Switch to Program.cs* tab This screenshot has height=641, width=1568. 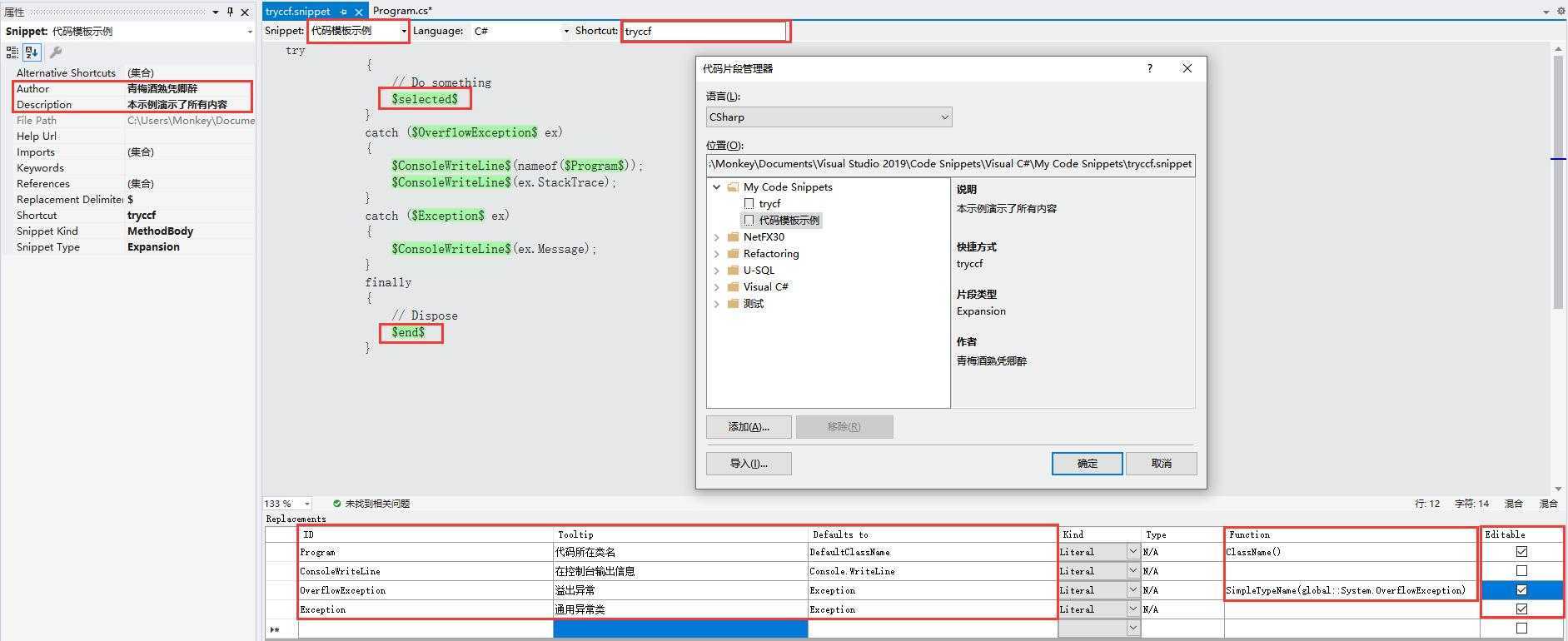[x=402, y=11]
